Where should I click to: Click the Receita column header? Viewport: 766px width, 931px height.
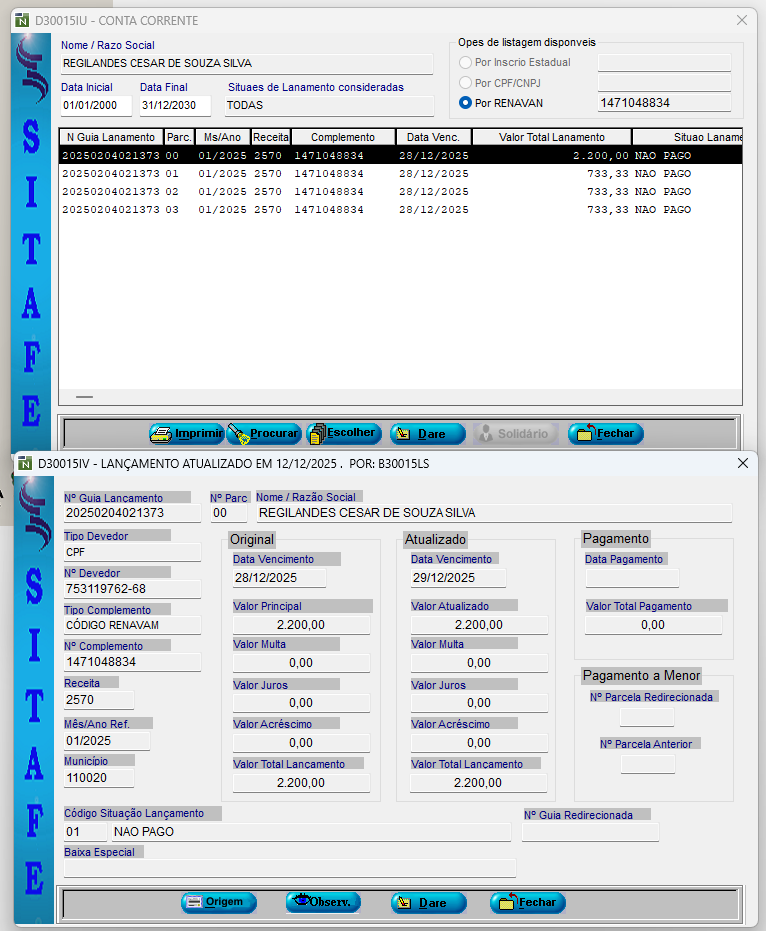coord(270,137)
